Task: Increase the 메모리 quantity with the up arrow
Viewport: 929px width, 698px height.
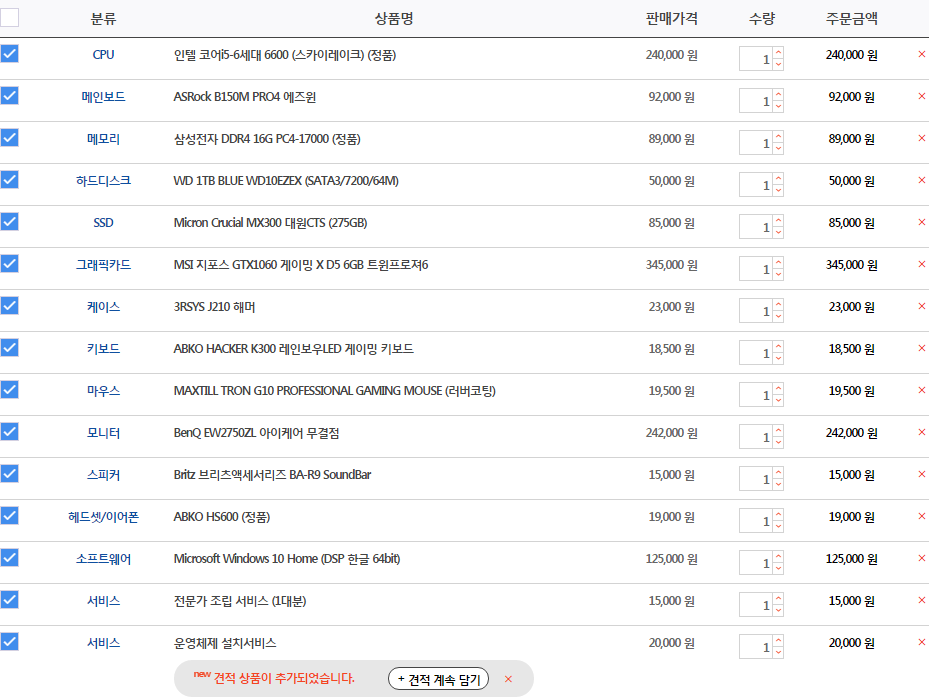Action: point(779,137)
